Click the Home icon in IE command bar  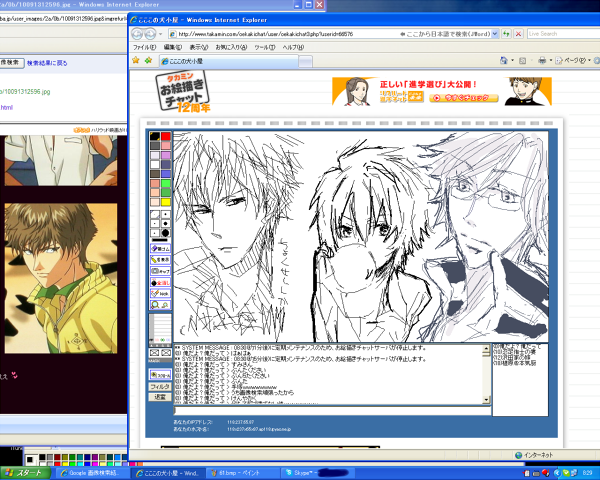tap(504, 60)
